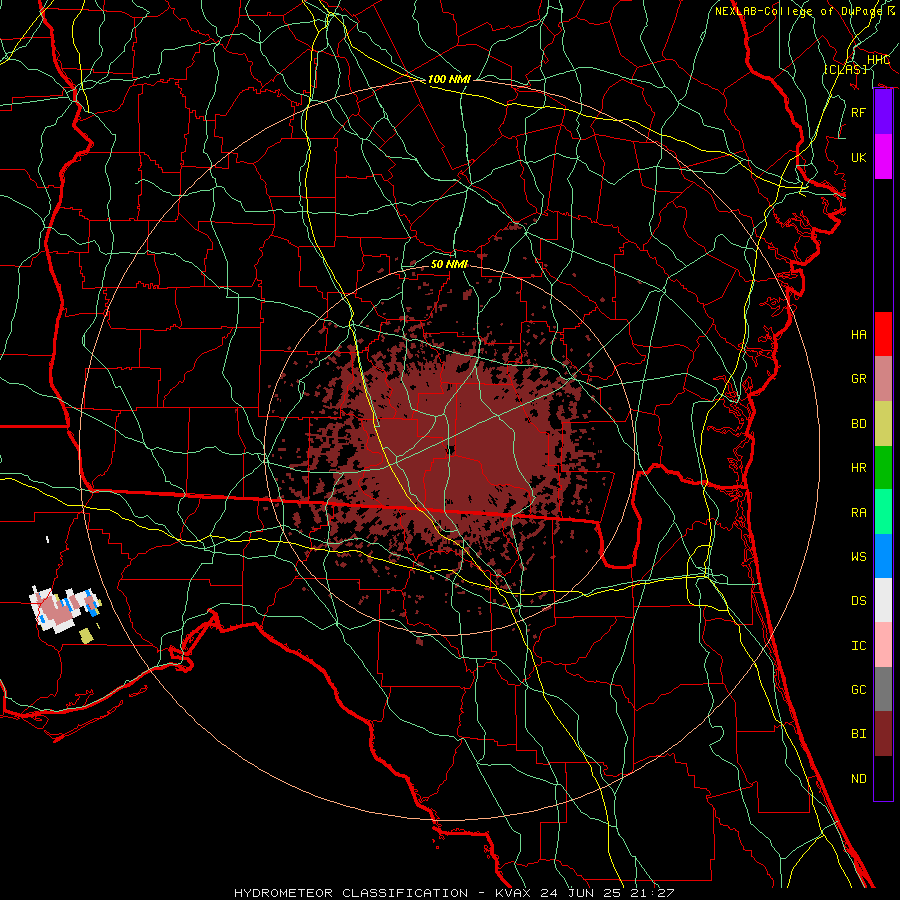Image resolution: width=900 pixels, height=900 pixels.
Task: Click the RF legend label
Action: click(x=859, y=113)
